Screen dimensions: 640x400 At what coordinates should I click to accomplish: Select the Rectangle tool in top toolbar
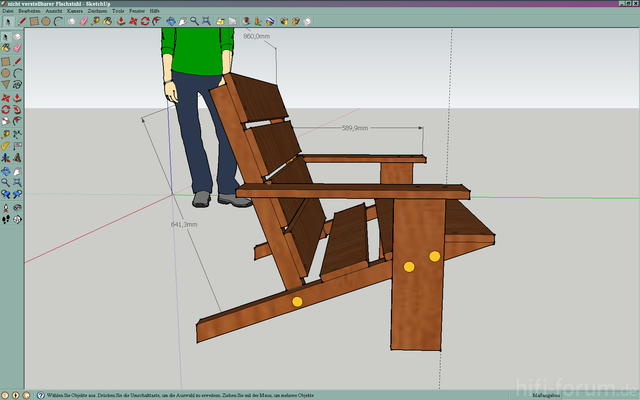coord(34,20)
